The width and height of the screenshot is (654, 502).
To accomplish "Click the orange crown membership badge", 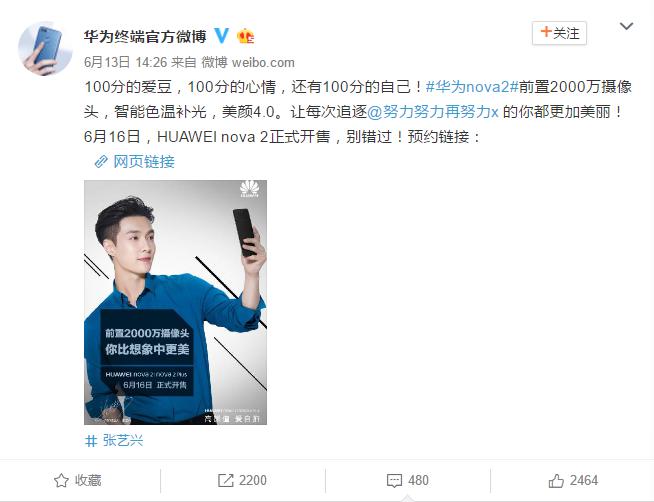I will pos(246,37).
